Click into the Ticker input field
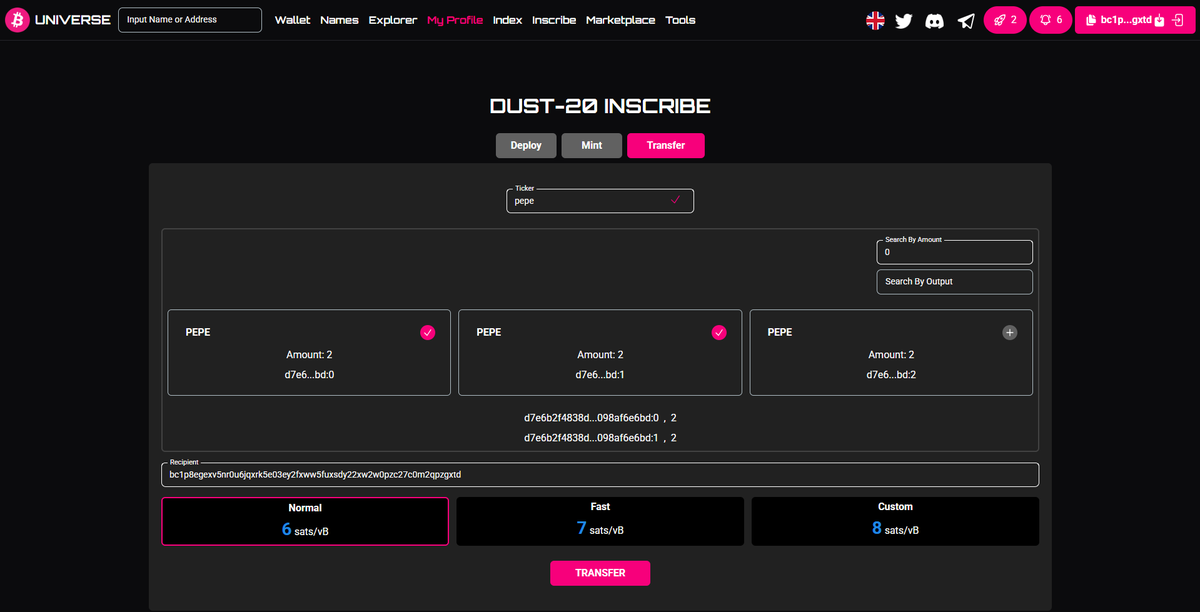The image size is (1200, 612). [x=600, y=201]
